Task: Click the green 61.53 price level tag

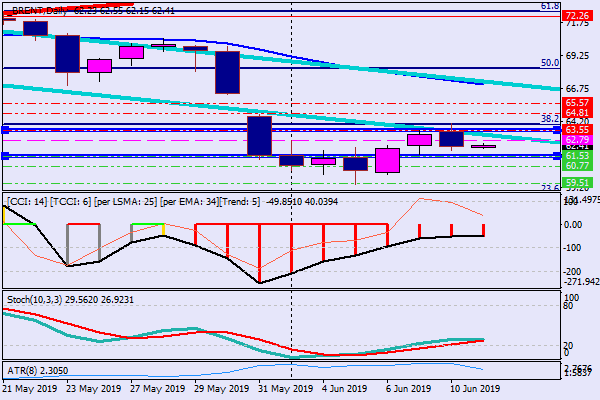Action: coord(577,156)
